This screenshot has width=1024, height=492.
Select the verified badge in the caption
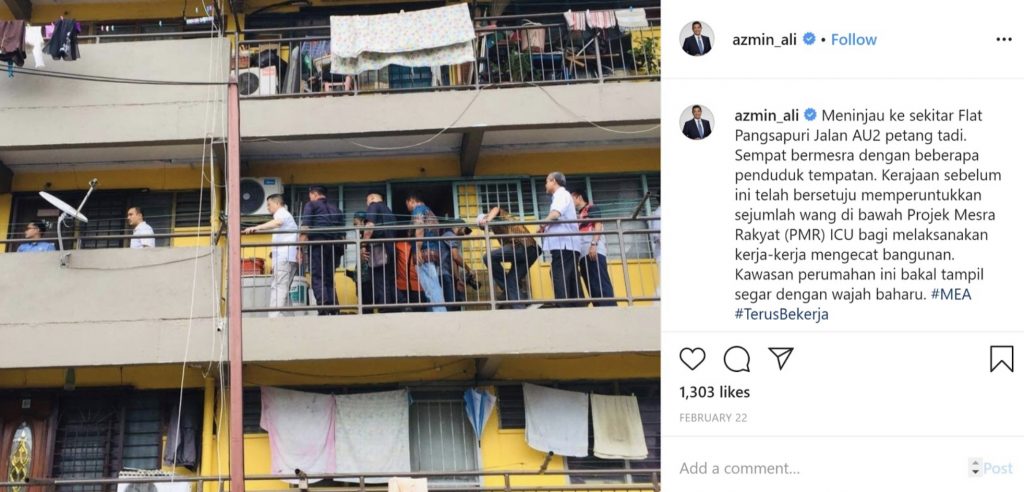point(810,115)
